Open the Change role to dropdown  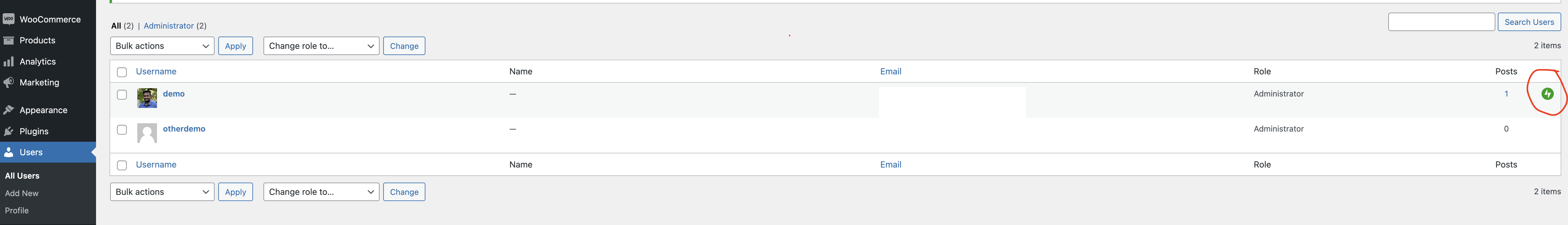(x=321, y=45)
